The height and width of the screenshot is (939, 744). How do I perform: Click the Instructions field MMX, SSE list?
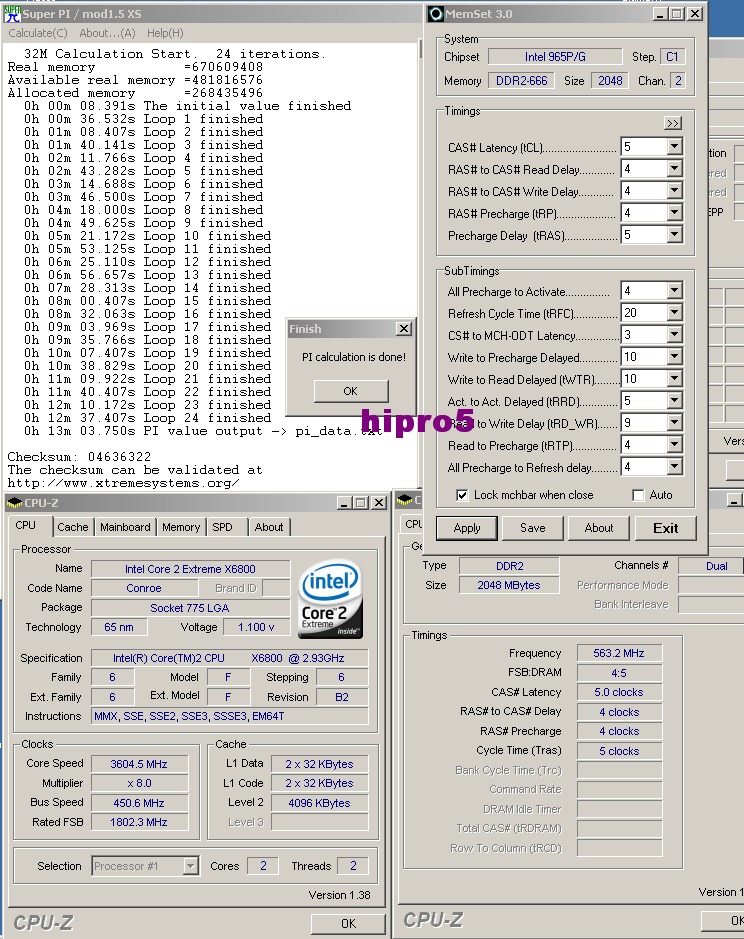[x=230, y=716]
